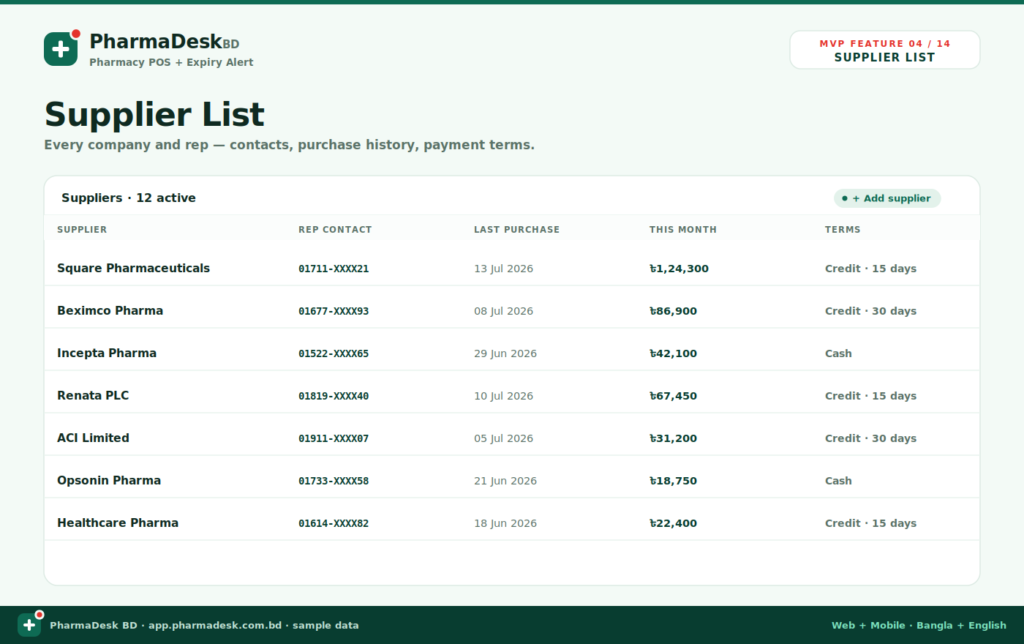Click the ৳18,750 monthly amount
The height and width of the screenshot is (644, 1024).
(x=673, y=481)
